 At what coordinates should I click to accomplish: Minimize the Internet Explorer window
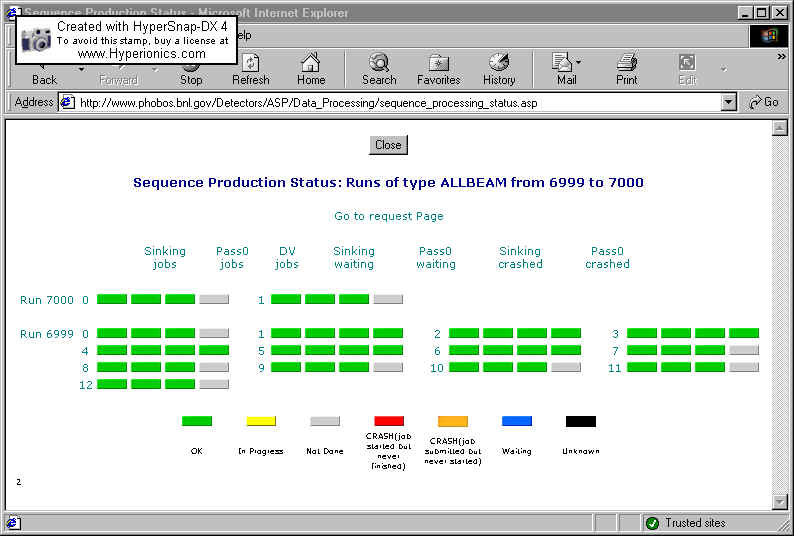tap(745, 13)
